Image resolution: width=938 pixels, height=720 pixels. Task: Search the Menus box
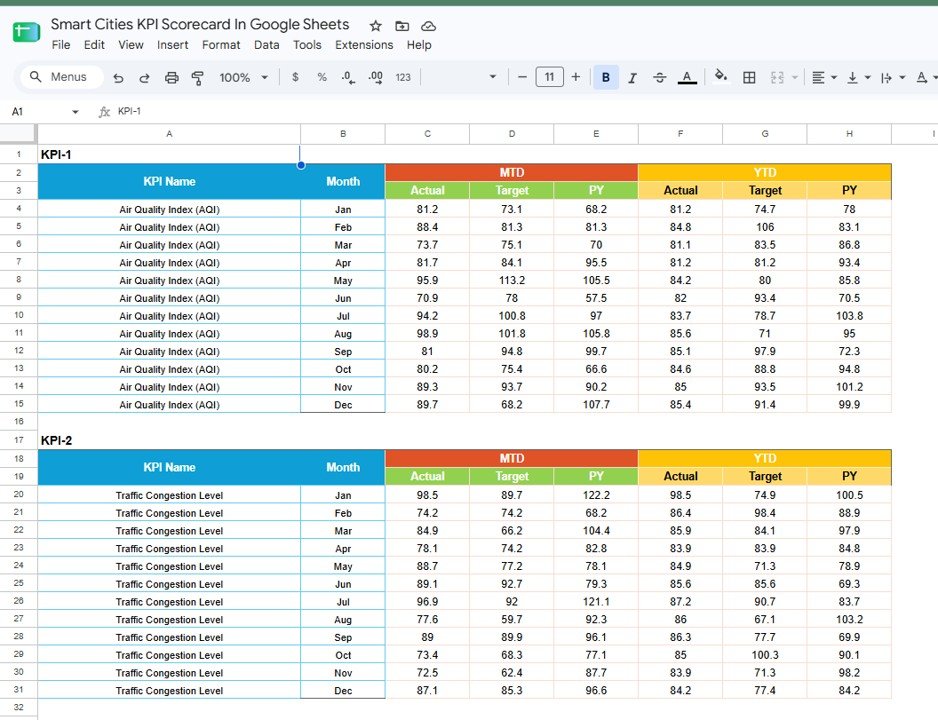[x=62, y=77]
